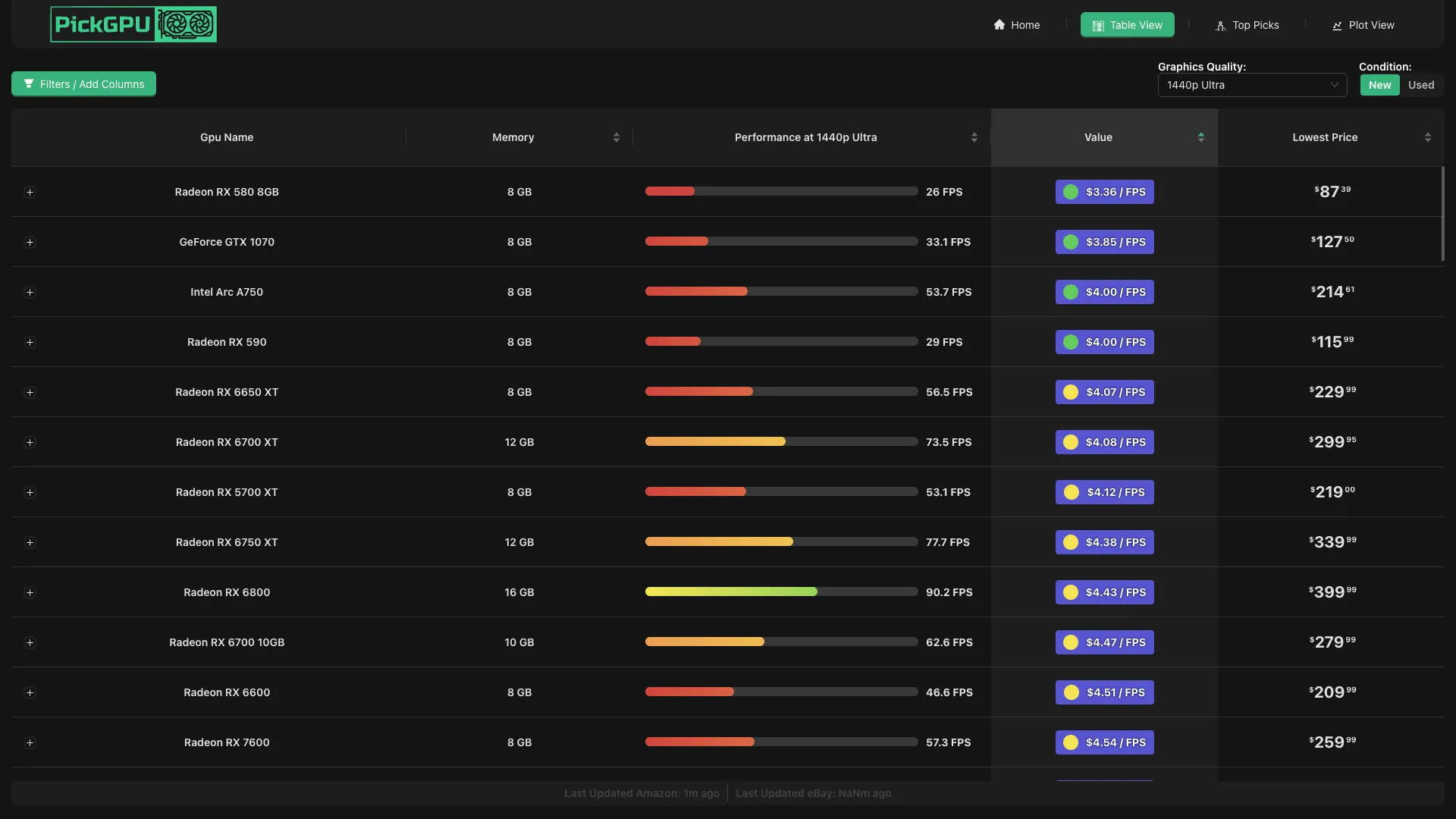The image size is (1456, 819).
Task: Click the $3.36 / FPS value badge
Action: click(1104, 192)
